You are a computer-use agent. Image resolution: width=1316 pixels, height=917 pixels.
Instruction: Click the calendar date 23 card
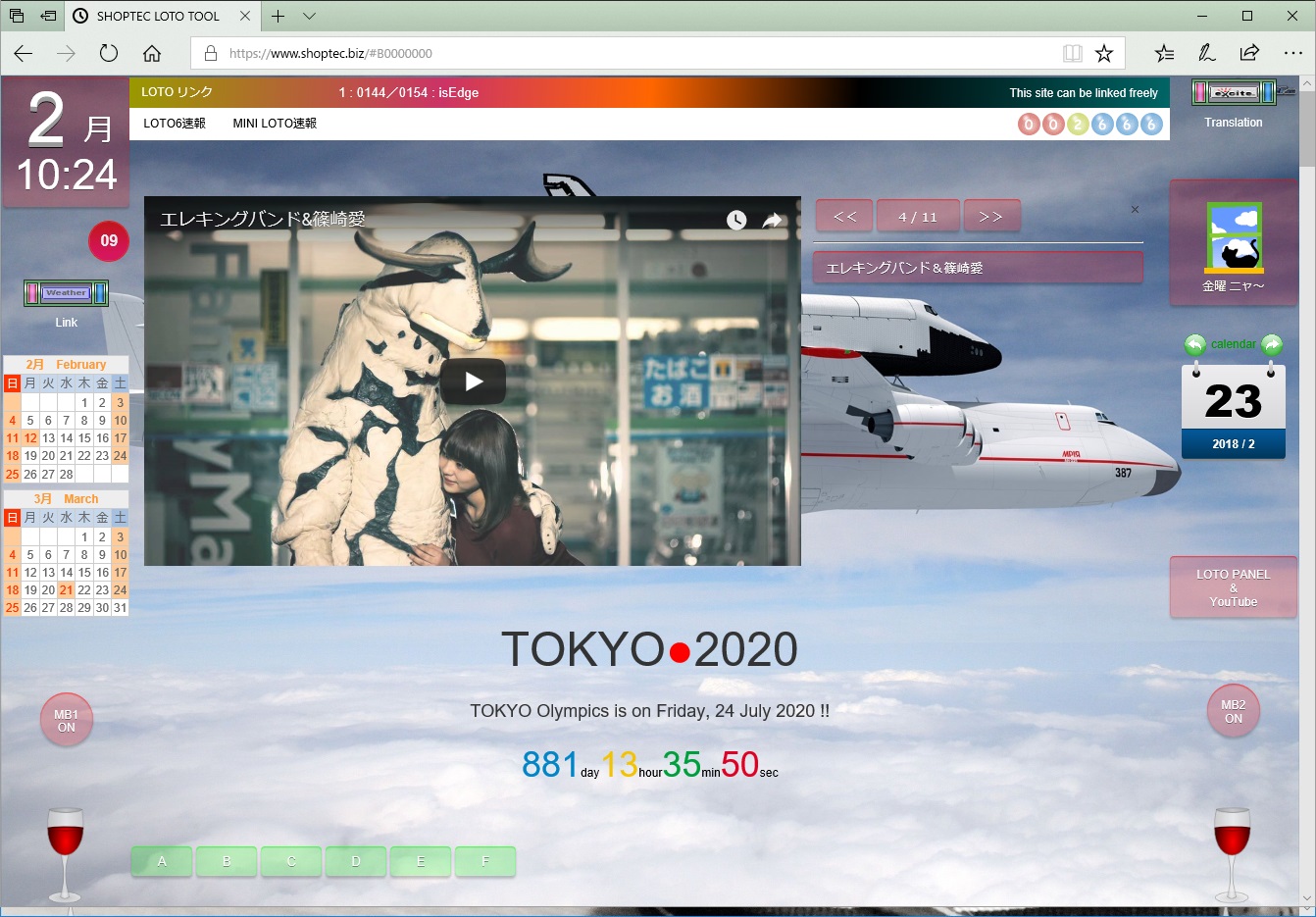coord(1234,410)
